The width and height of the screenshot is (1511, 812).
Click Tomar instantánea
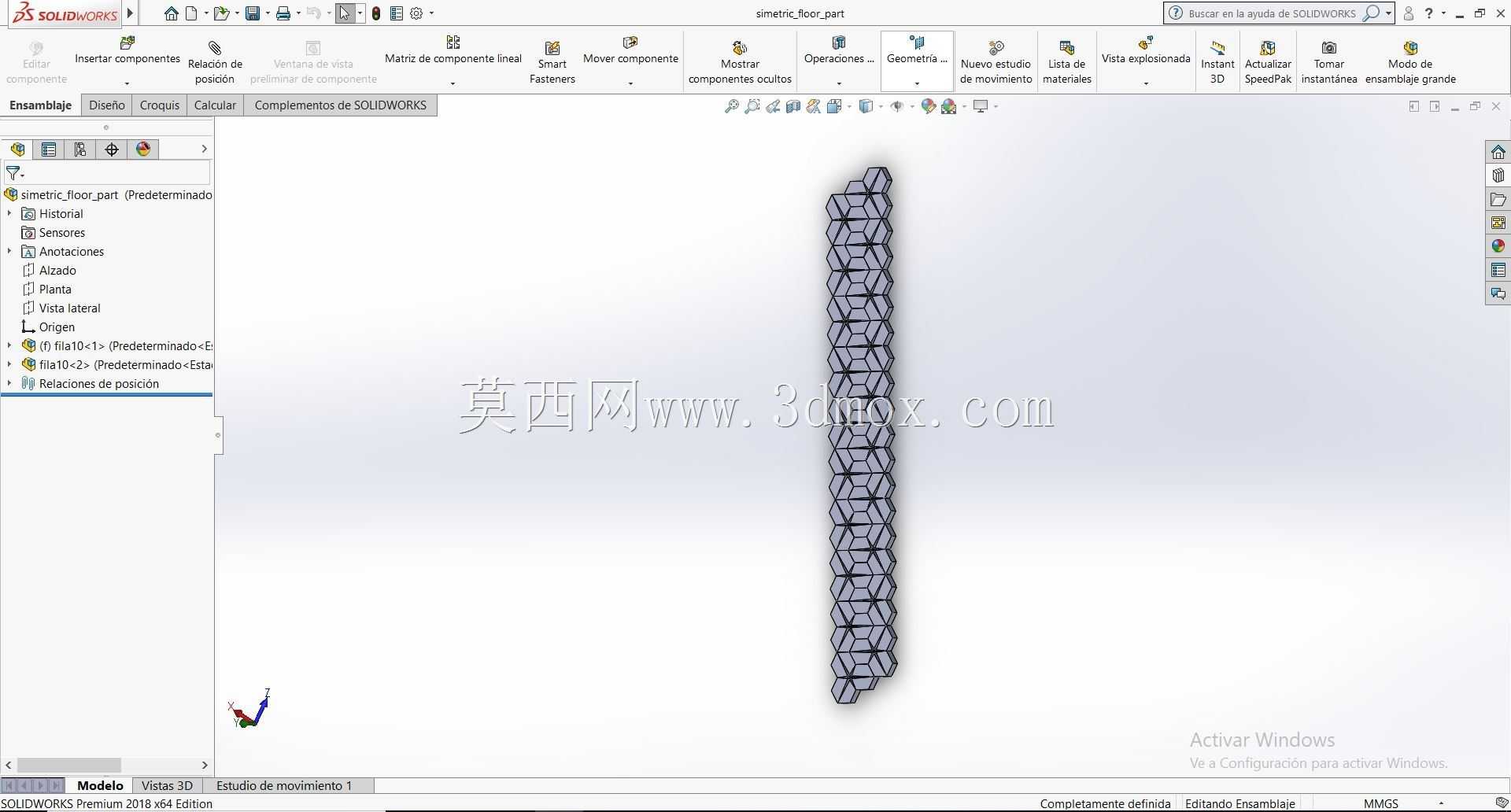1329,61
